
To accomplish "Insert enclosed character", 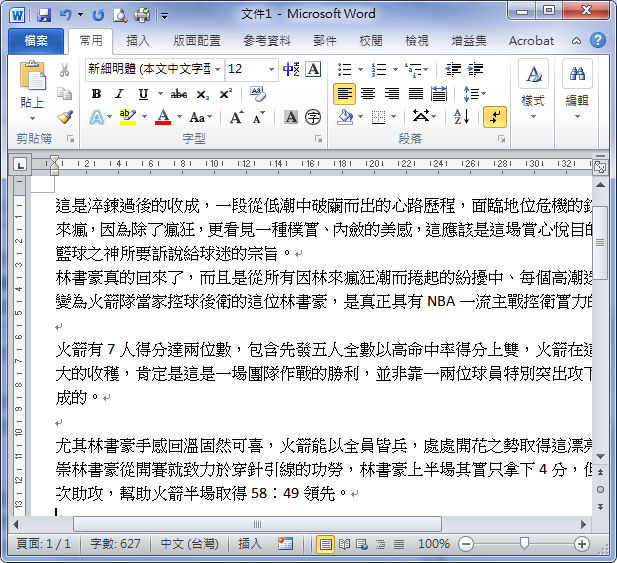I will pyautogui.click(x=313, y=117).
